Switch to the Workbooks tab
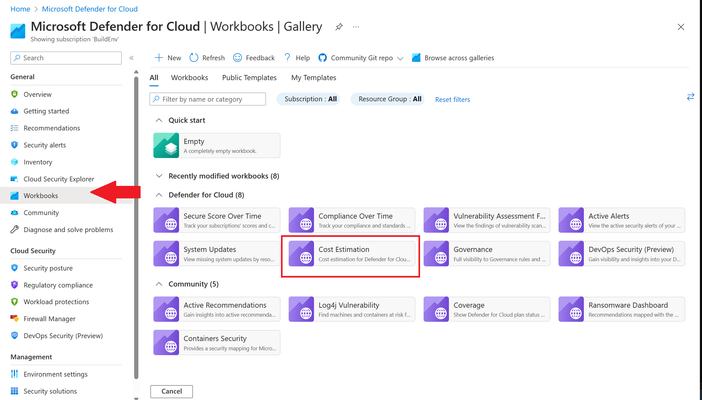 click(x=189, y=77)
